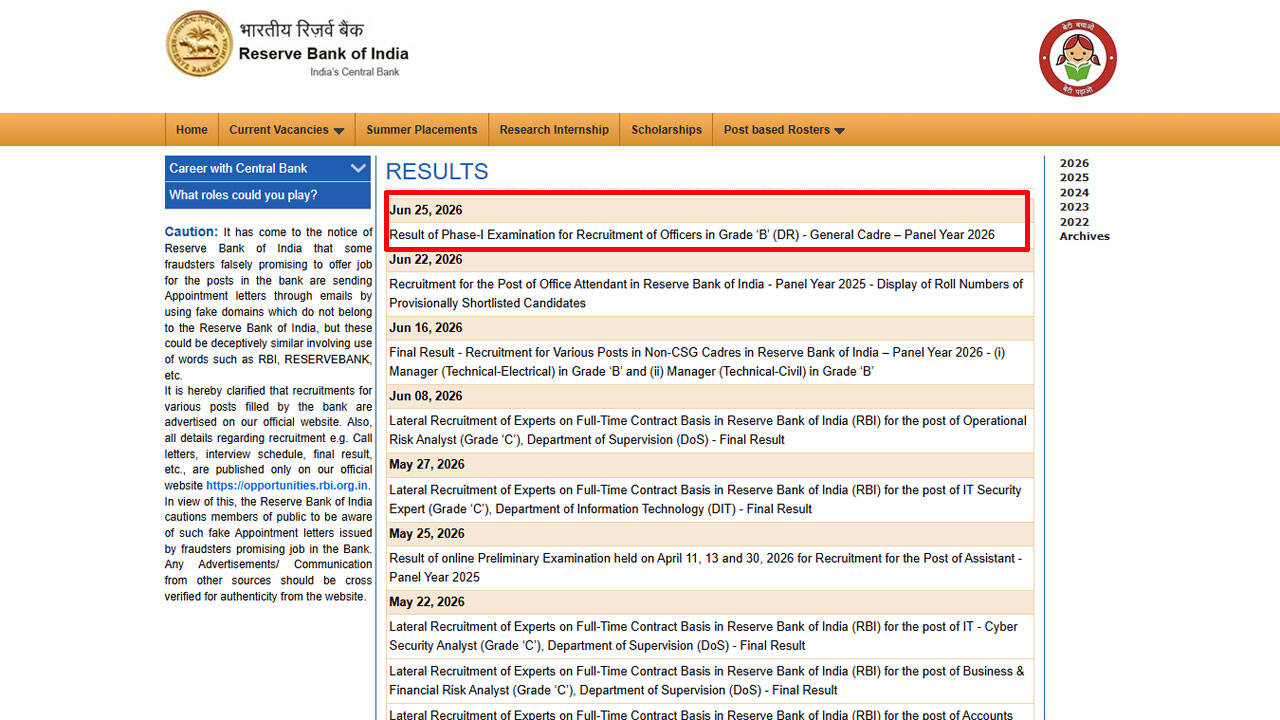Filter results by year 2023
The height and width of the screenshot is (720, 1280).
tap(1074, 207)
